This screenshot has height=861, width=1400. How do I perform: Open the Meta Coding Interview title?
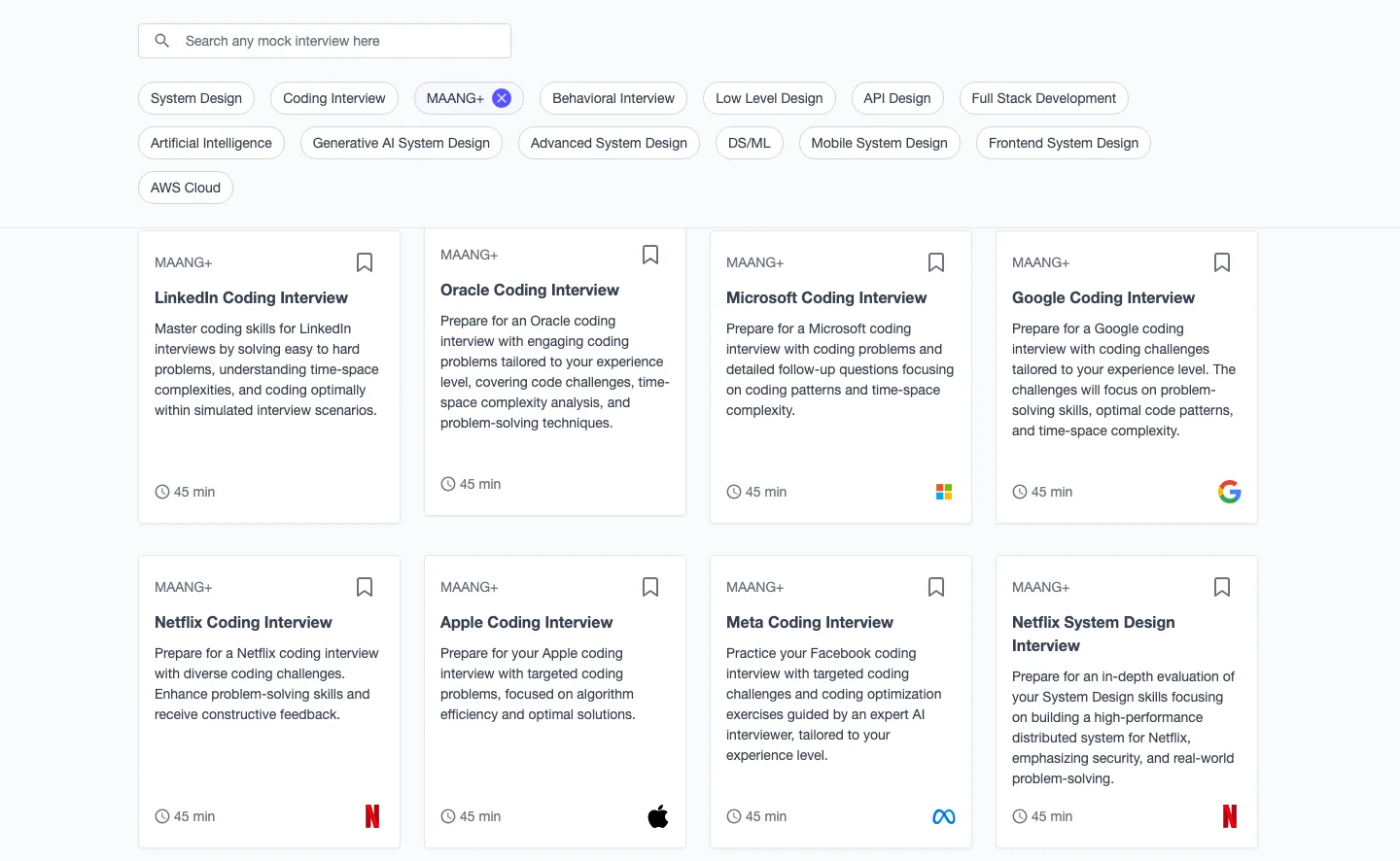(810, 622)
